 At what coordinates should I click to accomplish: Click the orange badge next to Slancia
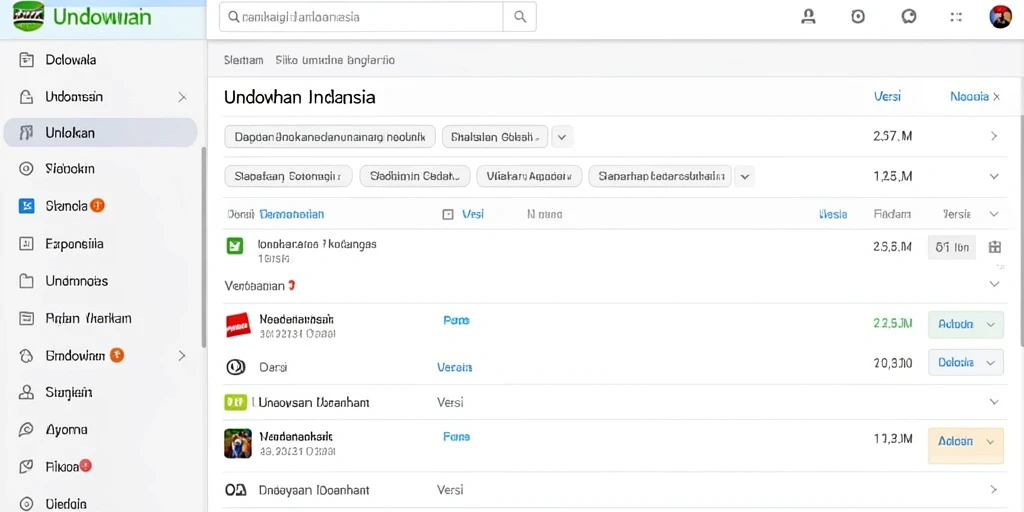coord(97,206)
